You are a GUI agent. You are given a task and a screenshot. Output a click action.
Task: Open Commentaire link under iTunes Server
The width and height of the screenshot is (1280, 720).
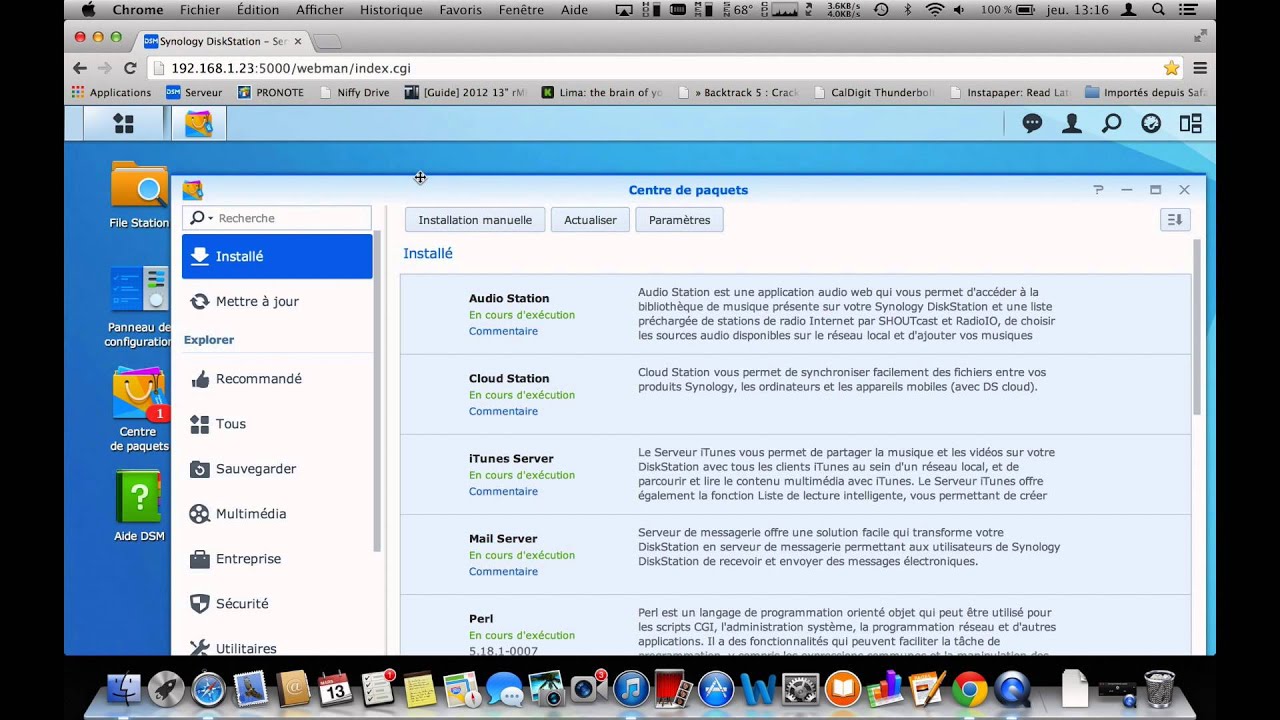pos(503,491)
